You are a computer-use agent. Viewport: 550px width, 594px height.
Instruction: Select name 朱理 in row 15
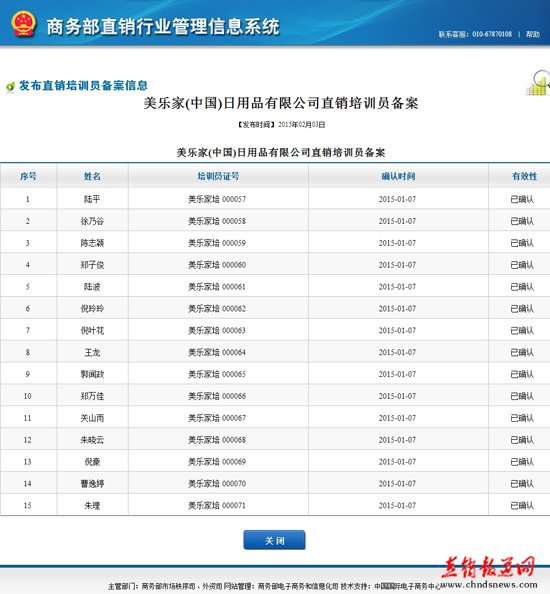(x=92, y=505)
